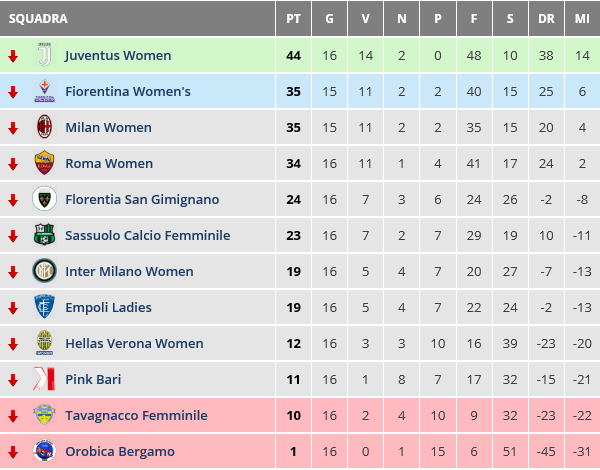Image resolution: width=600 pixels, height=470 pixels.
Task: Open the Tavagnacco Femminile team link
Action: (136, 416)
